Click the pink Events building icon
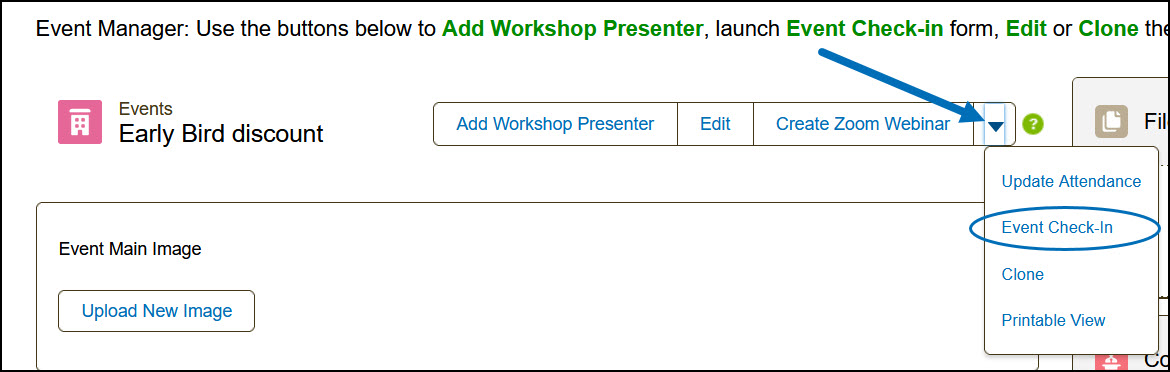 coord(80,122)
